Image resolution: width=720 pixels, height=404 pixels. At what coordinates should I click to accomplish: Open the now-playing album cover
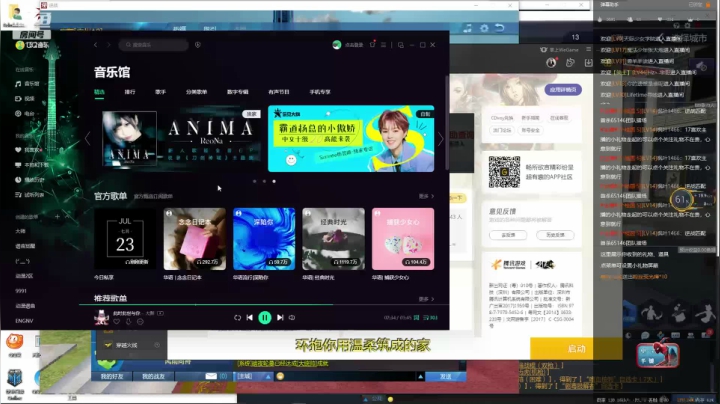[x=101, y=318]
